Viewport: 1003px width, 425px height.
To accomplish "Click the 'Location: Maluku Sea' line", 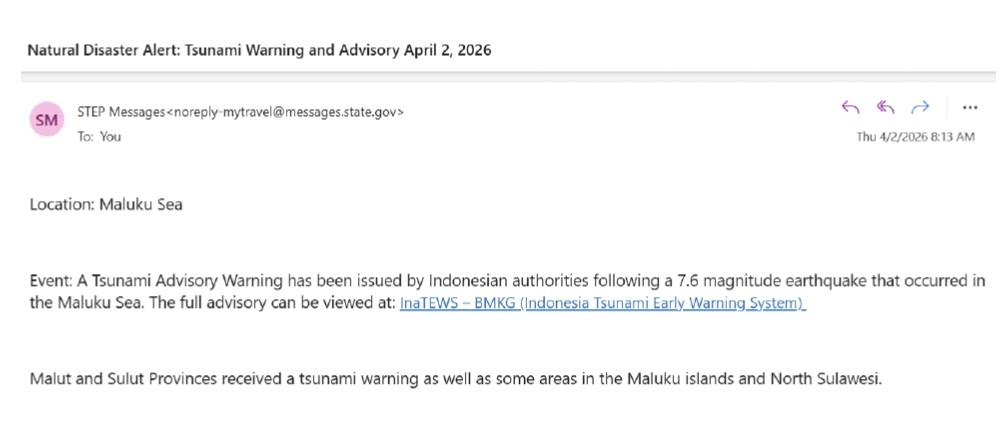I will pyautogui.click(x=106, y=205).
